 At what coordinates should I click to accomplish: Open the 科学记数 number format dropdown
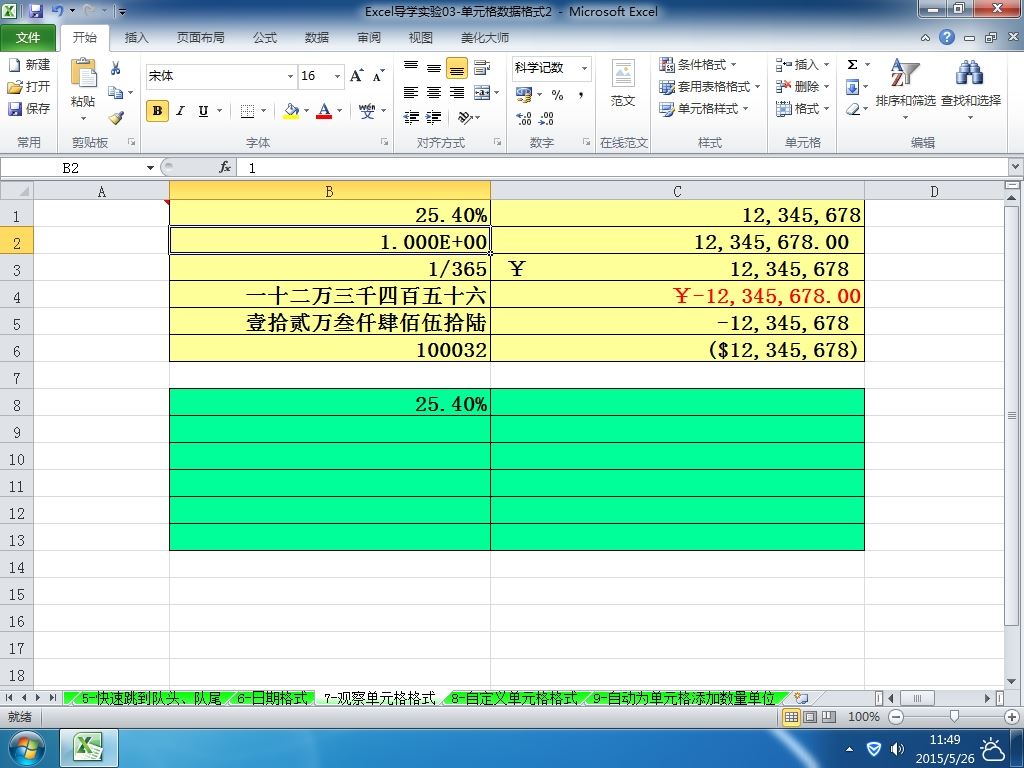[584, 68]
